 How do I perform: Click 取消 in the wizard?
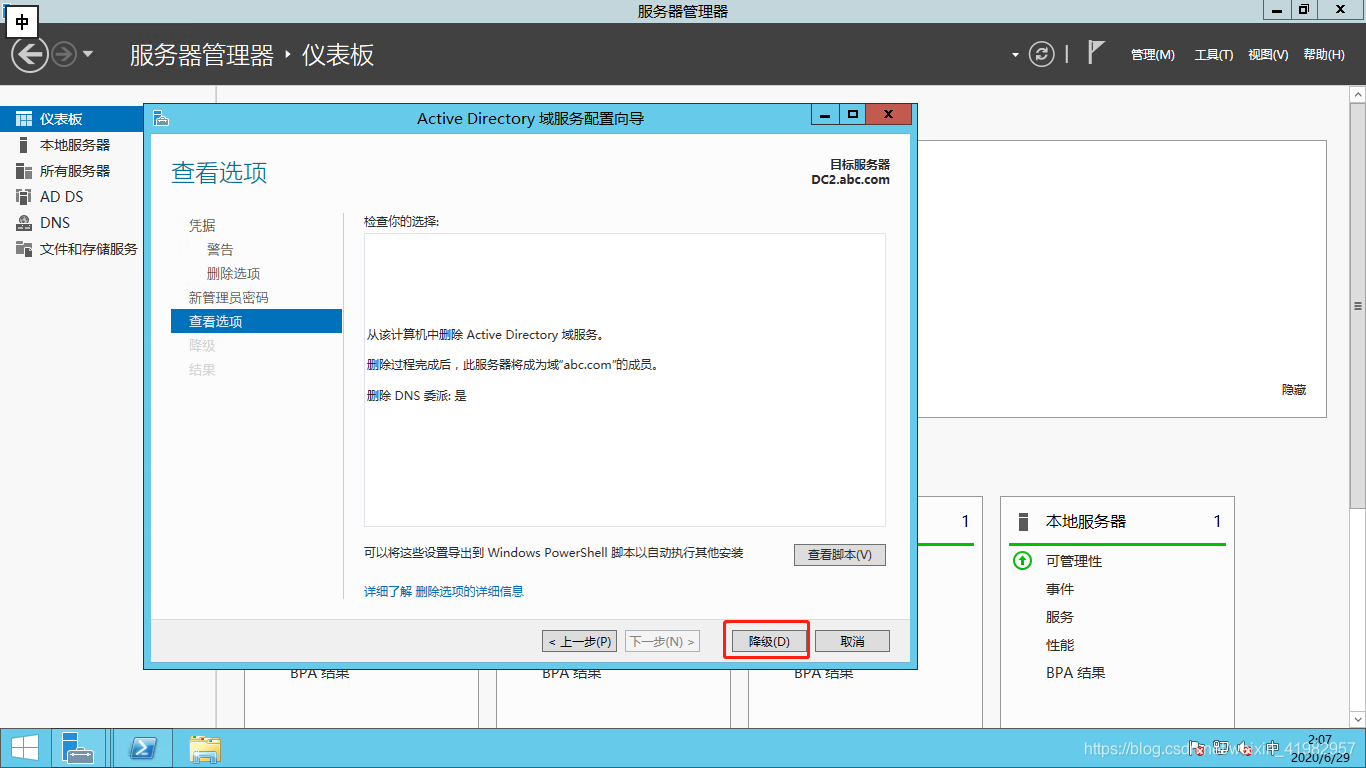pos(852,641)
